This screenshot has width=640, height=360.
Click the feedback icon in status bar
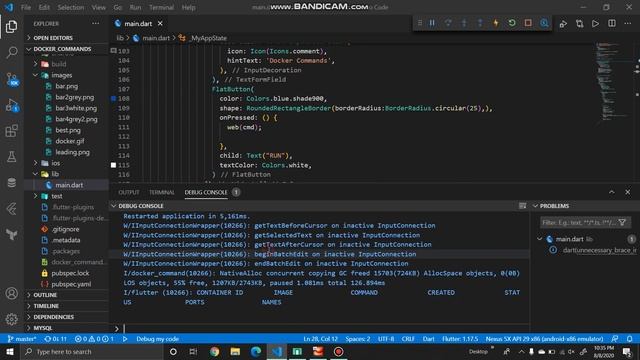pyautogui.click(x=615, y=339)
